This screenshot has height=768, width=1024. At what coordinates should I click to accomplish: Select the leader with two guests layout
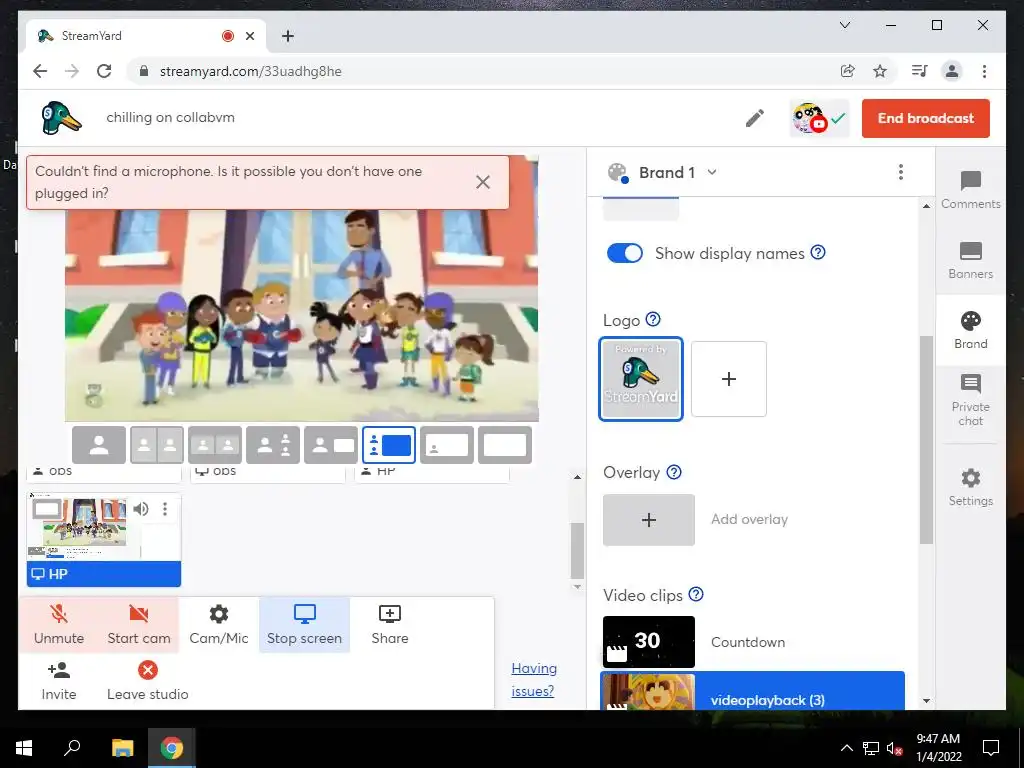pos(273,445)
